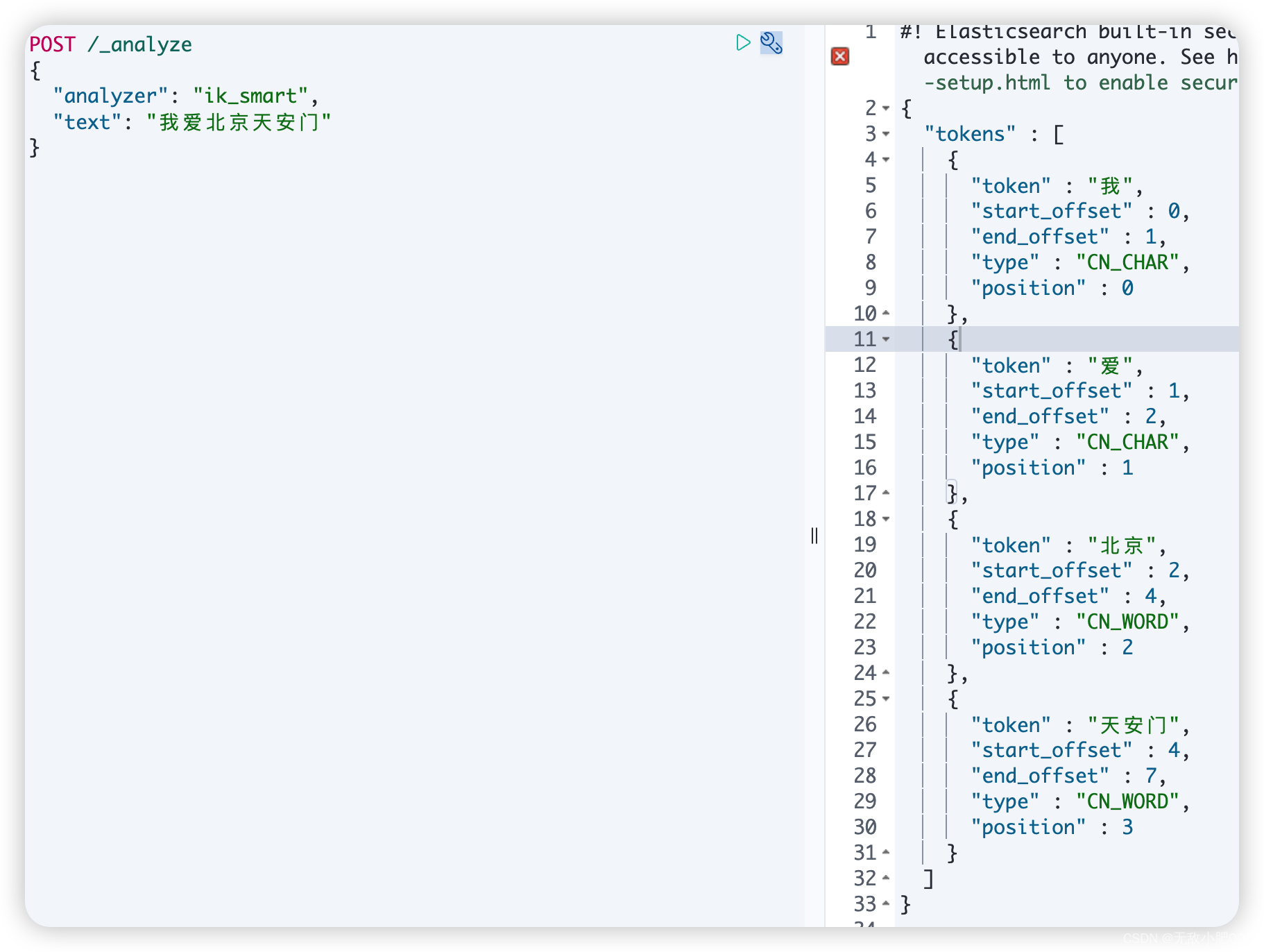Collapse the fold arrow at line 2
The height and width of the screenshot is (952, 1264).
[886, 108]
